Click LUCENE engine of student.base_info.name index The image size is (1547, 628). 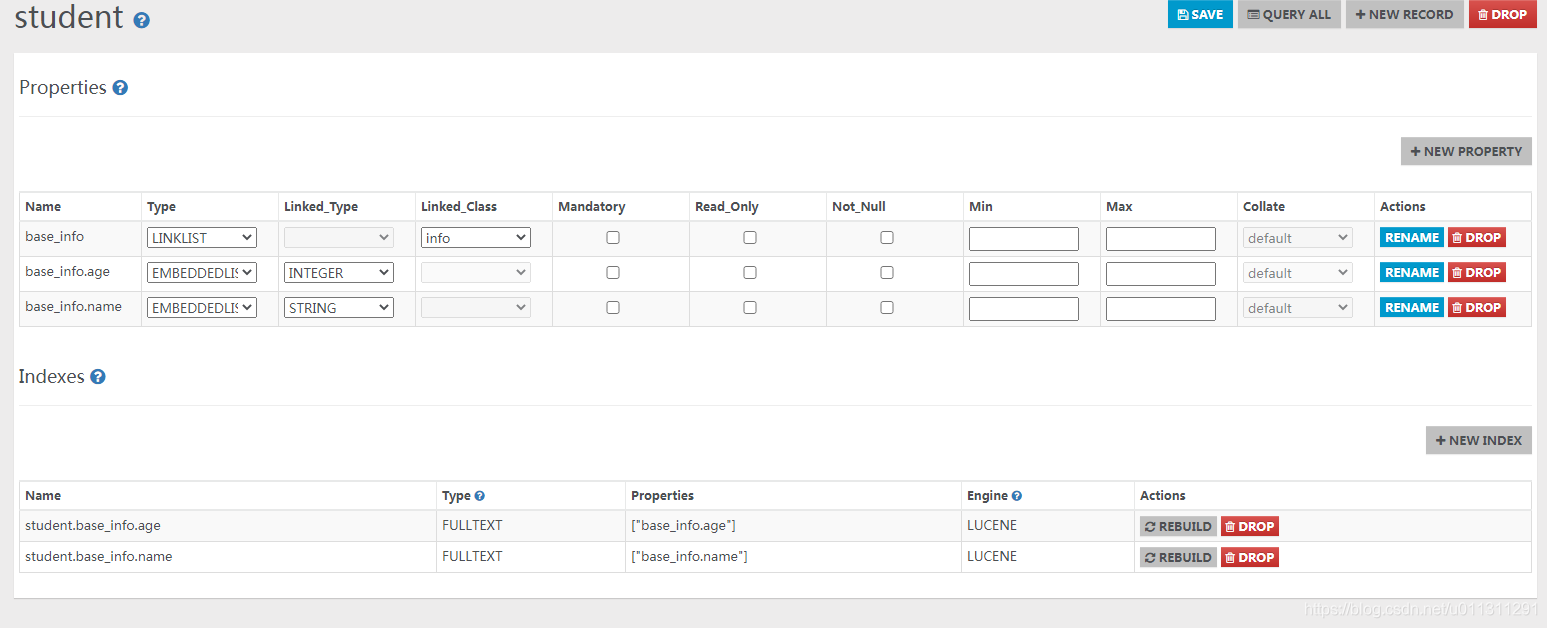992,556
